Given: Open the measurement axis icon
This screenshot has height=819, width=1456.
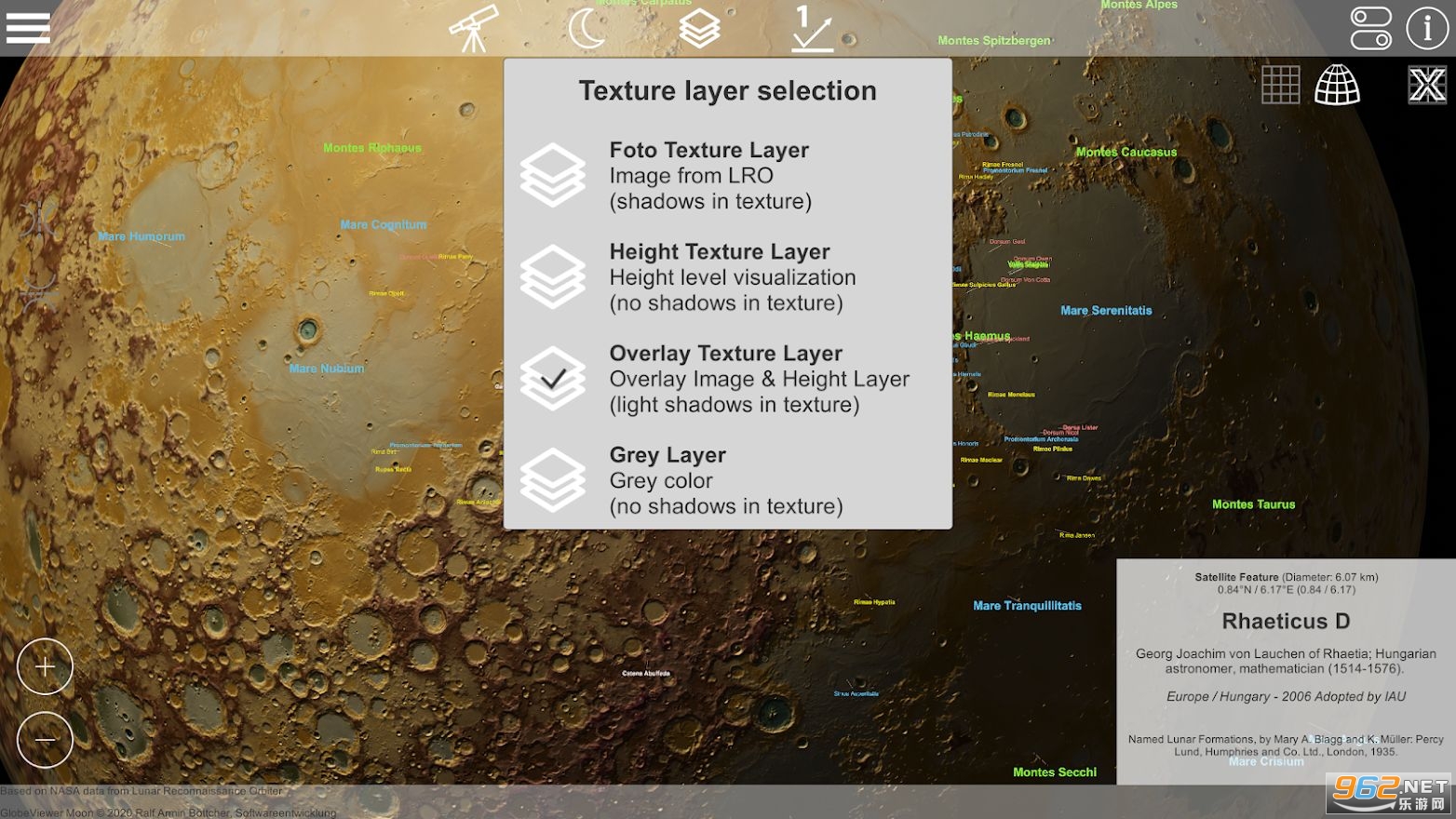Looking at the screenshot, I should (x=812, y=28).
